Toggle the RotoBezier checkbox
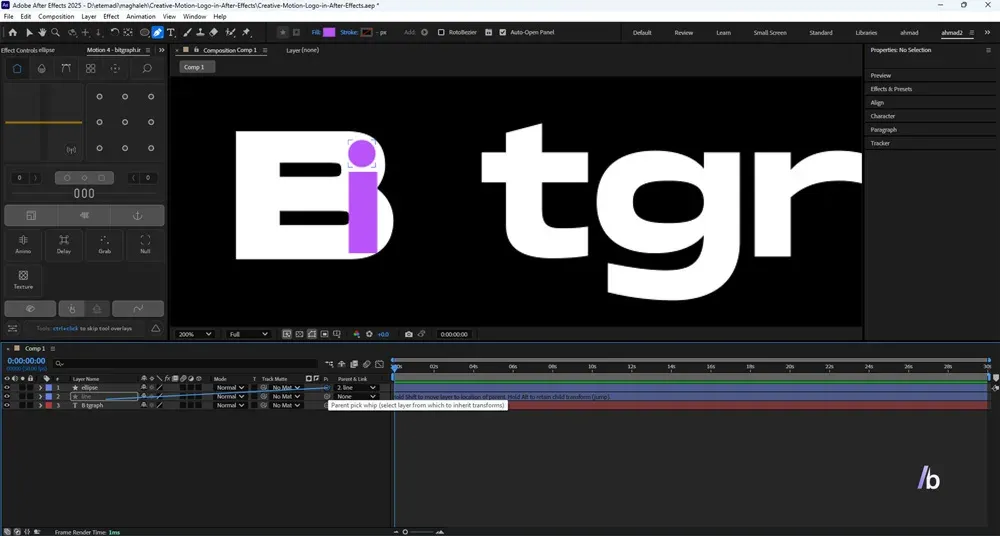The image size is (1000, 536). pyautogui.click(x=441, y=33)
